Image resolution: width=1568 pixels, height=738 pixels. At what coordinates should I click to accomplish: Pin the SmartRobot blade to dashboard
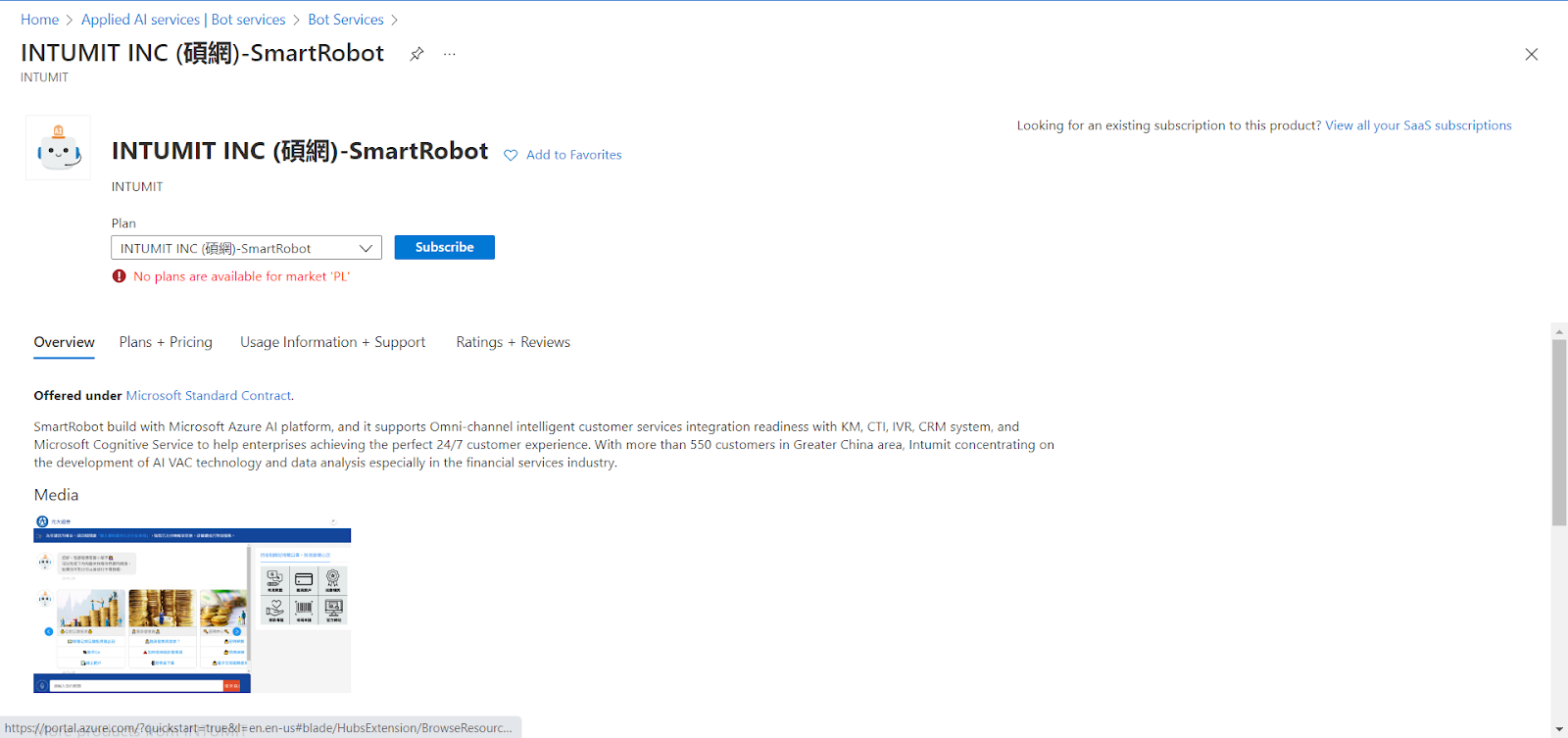[416, 54]
